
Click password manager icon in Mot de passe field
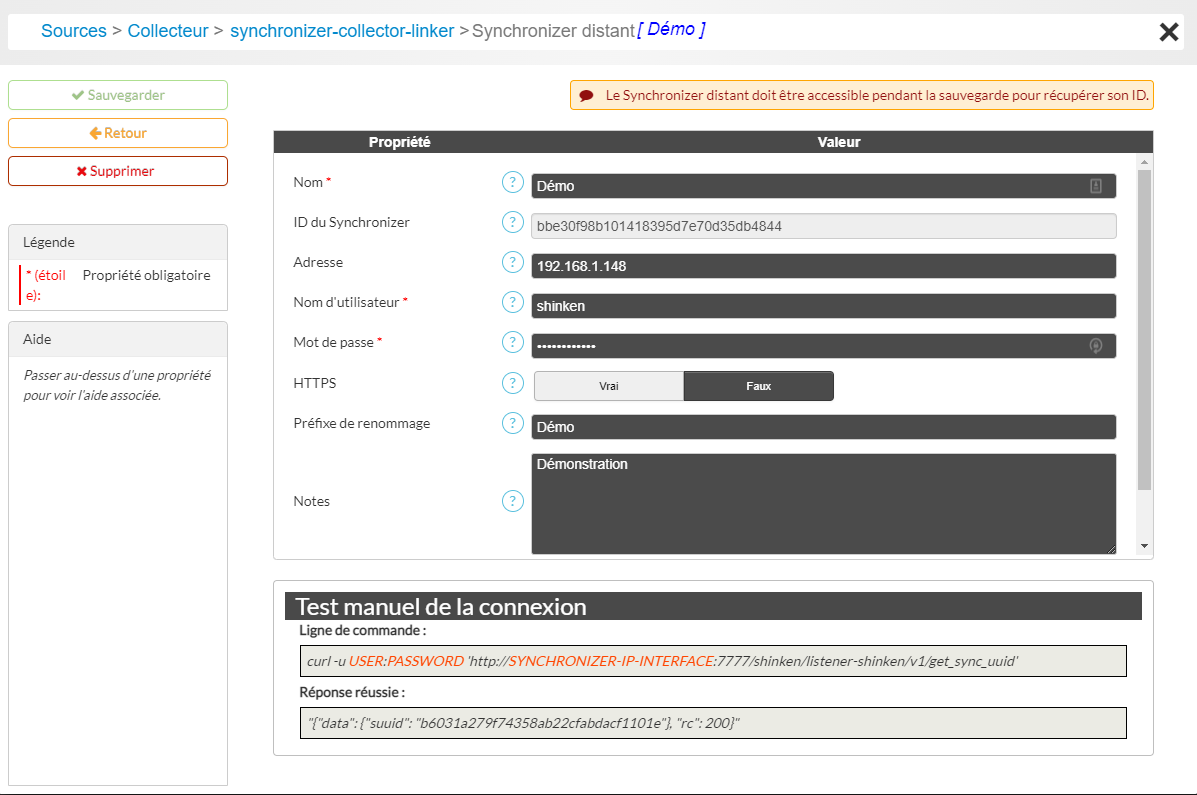pos(1096,346)
